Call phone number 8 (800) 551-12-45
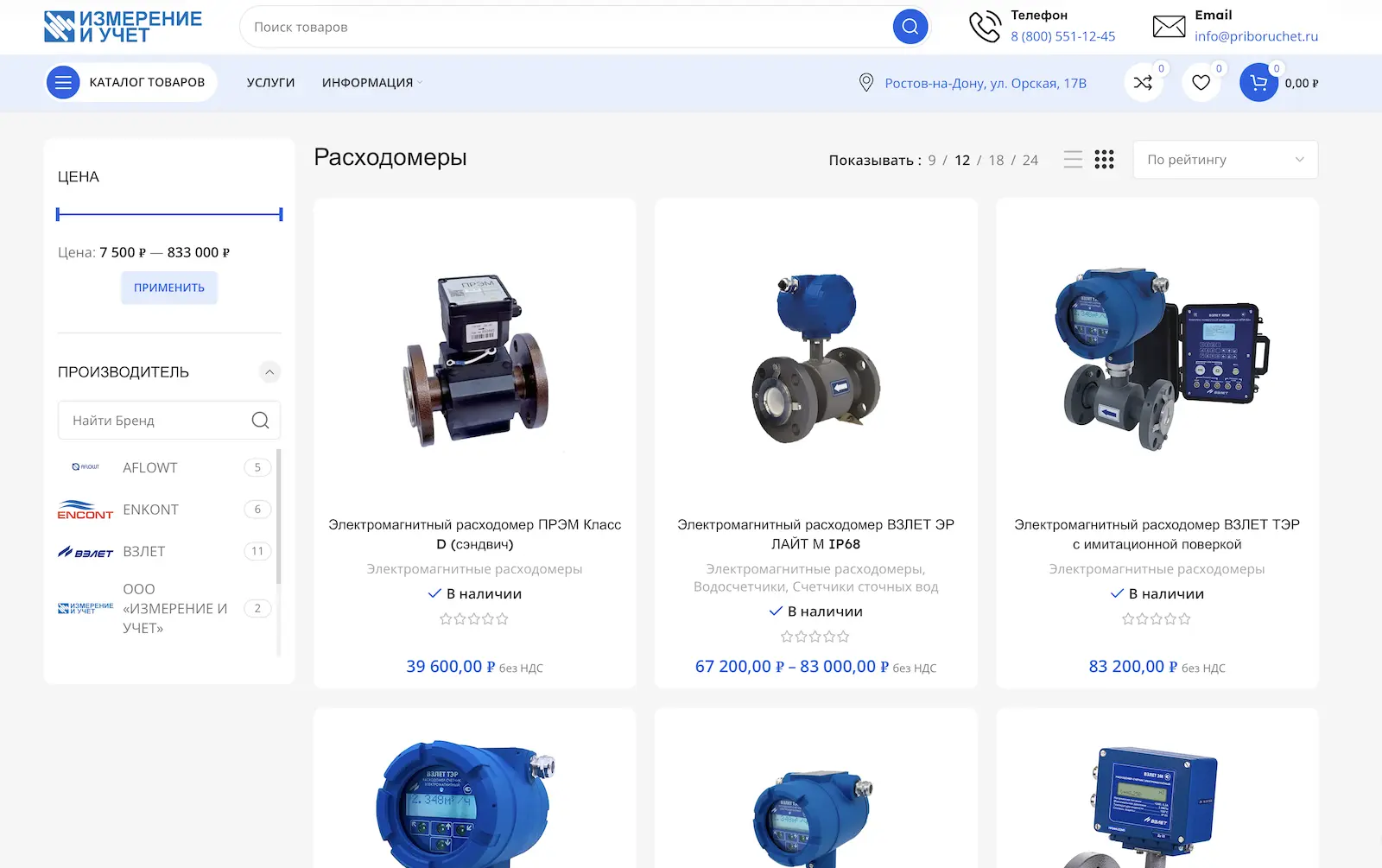This screenshot has width=1382, height=868. pyautogui.click(x=1062, y=36)
